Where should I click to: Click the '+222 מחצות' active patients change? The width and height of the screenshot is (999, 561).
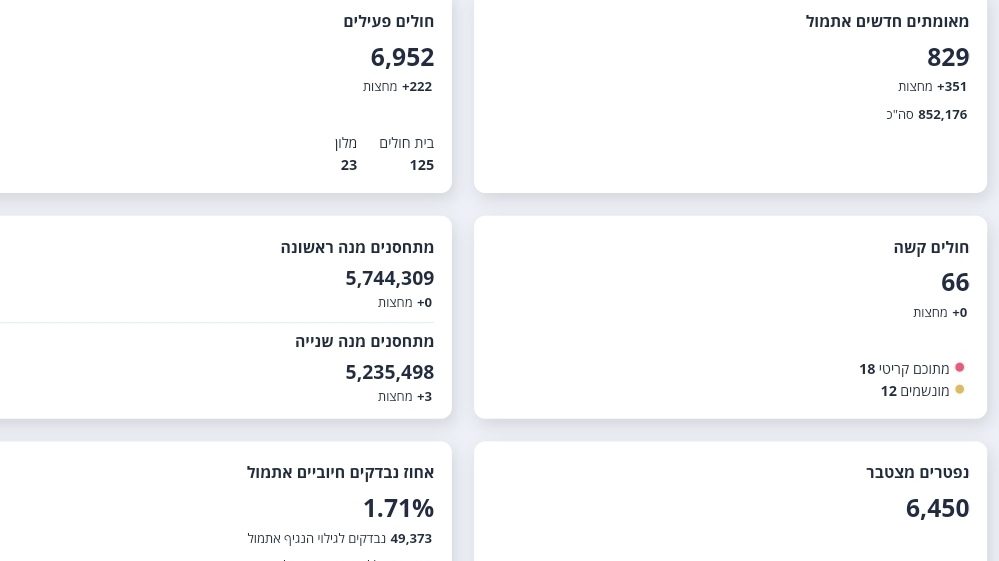point(397,87)
